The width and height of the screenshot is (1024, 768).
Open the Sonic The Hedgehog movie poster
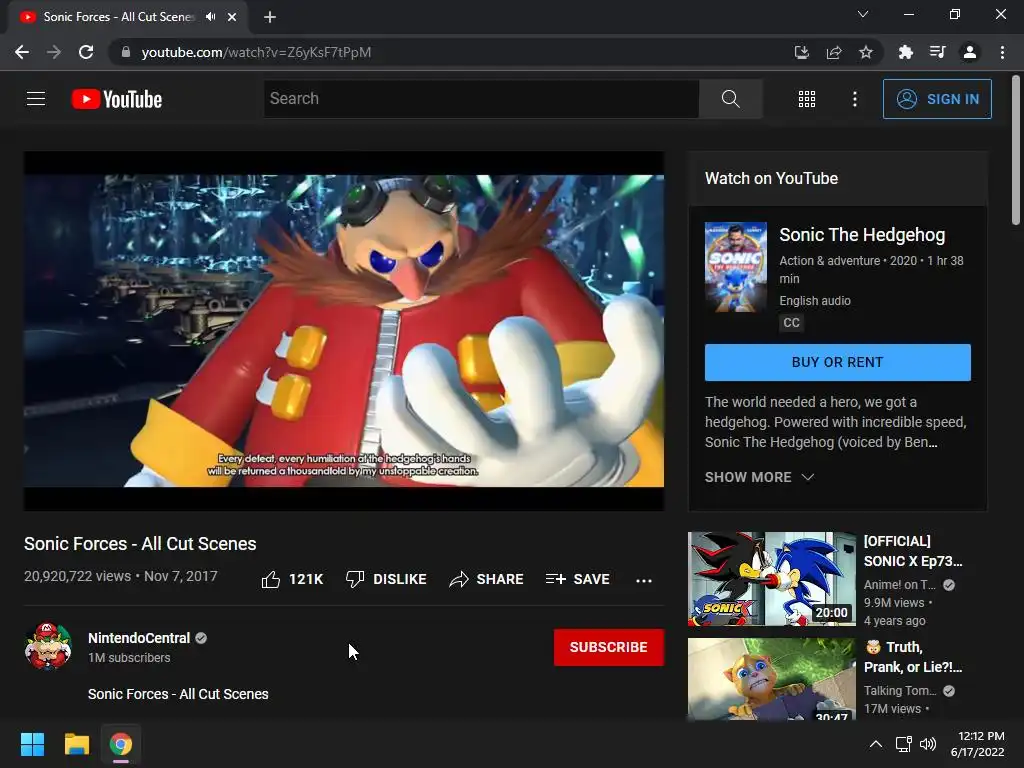click(x=735, y=267)
